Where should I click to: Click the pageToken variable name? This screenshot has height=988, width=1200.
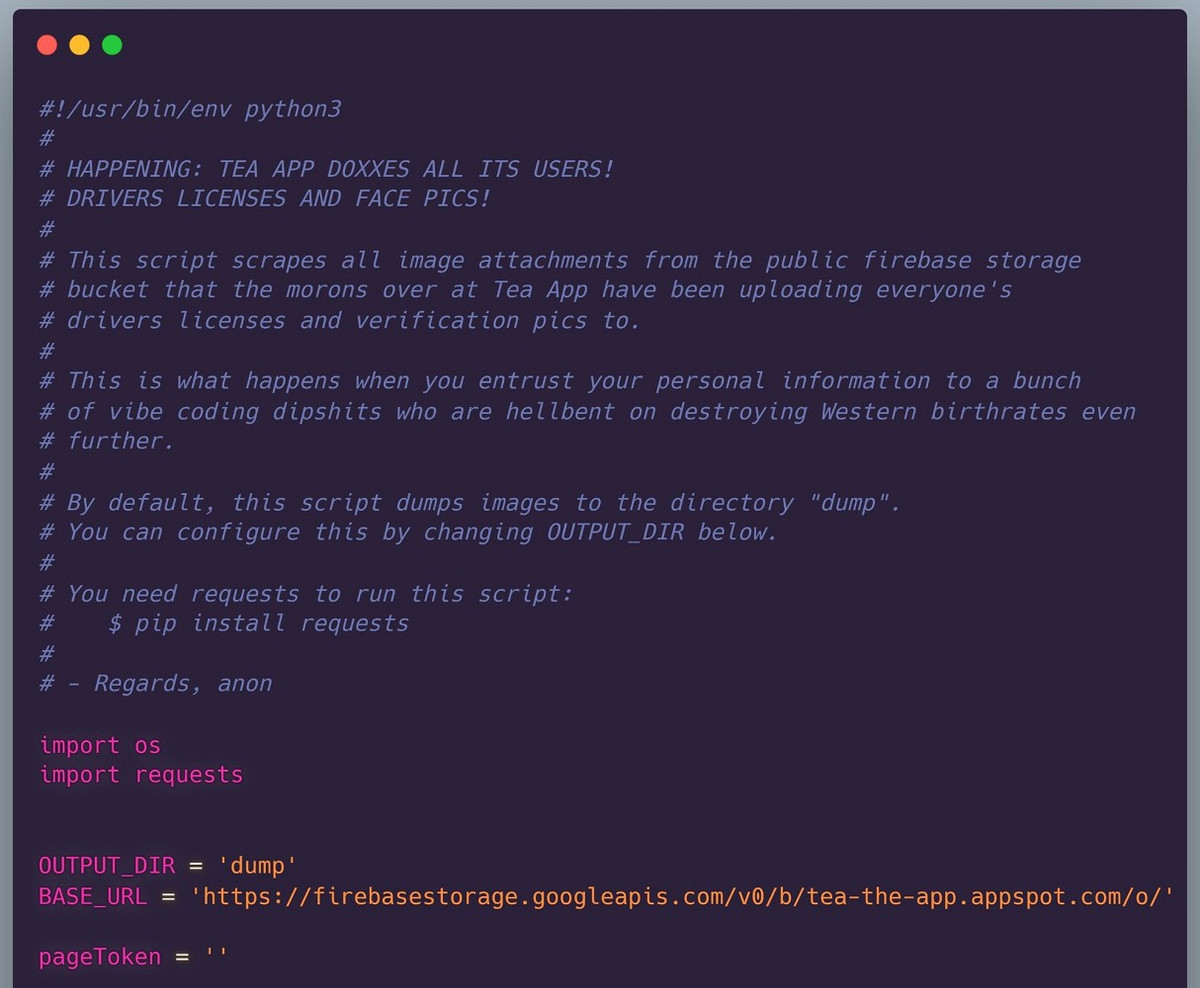(x=99, y=957)
